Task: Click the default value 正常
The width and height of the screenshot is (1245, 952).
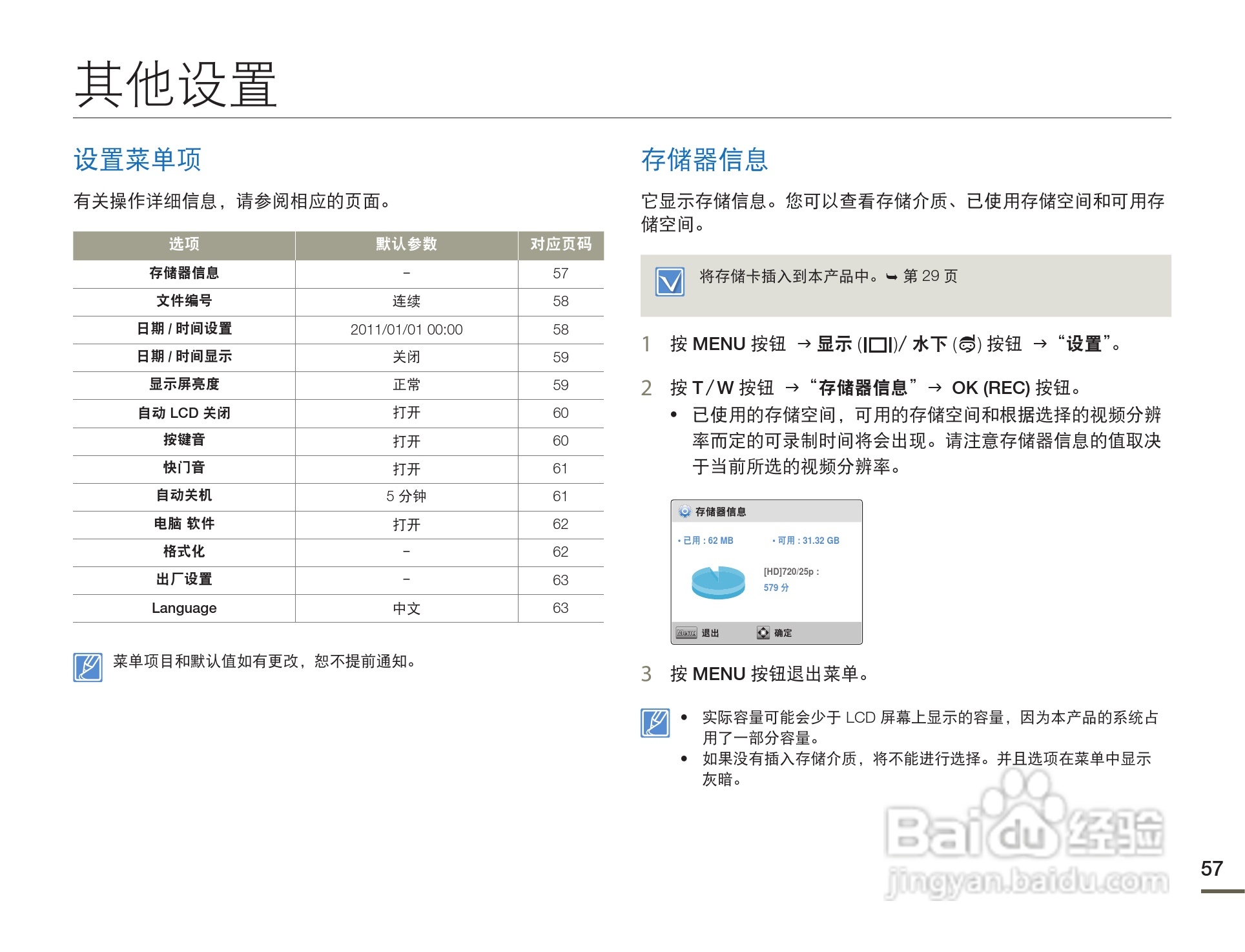Action: pyautogui.click(x=406, y=385)
